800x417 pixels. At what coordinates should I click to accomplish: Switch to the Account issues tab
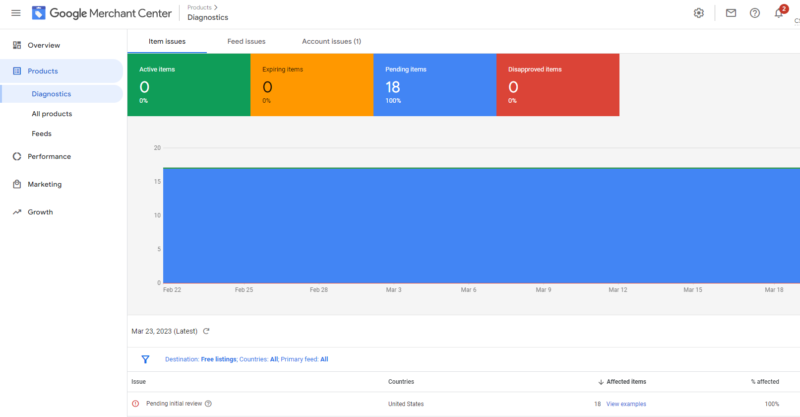(331, 41)
